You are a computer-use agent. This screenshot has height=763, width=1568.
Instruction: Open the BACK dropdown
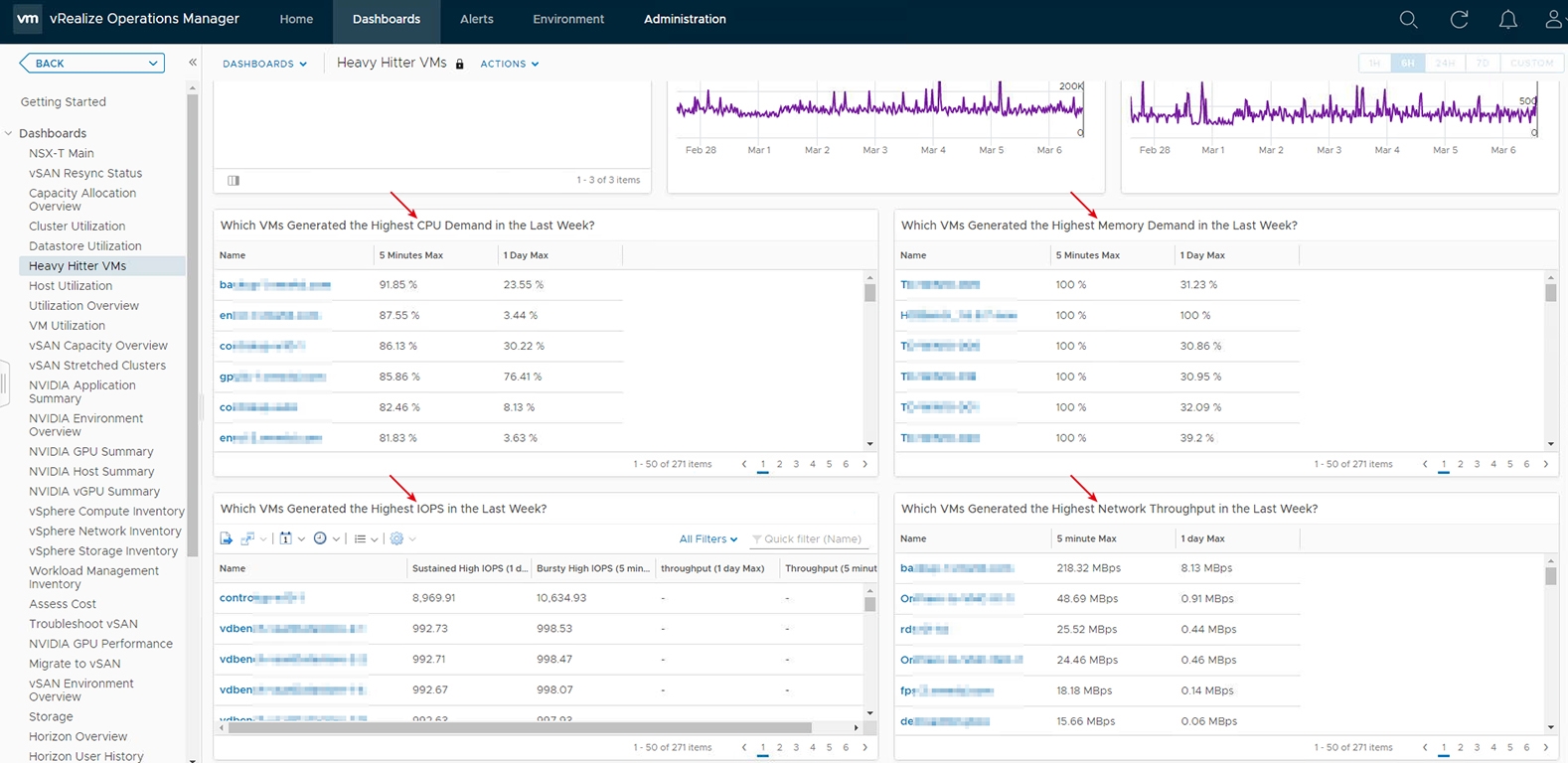(91, 63)
